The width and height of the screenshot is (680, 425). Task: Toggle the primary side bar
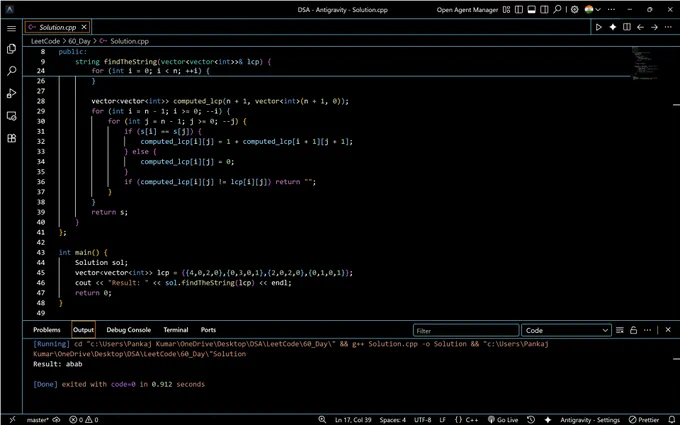519,10
